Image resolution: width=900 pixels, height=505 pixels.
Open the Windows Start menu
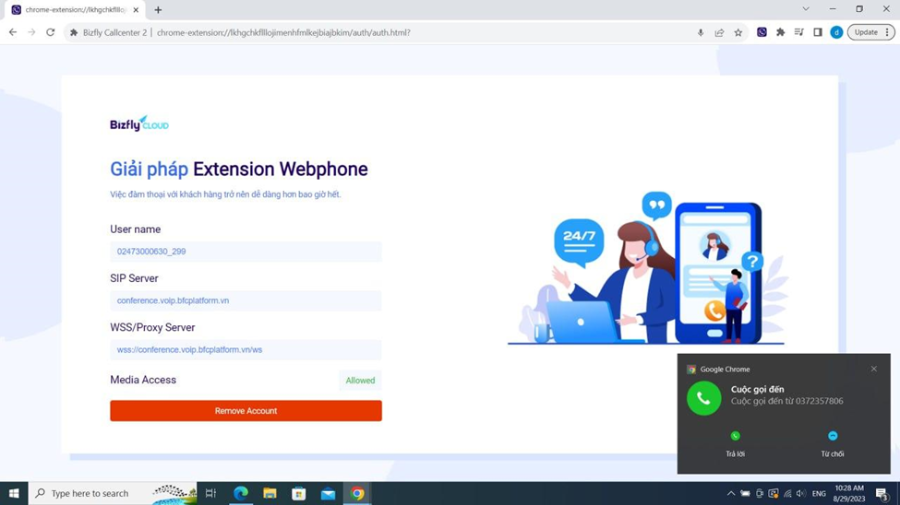tap(14, 494)
